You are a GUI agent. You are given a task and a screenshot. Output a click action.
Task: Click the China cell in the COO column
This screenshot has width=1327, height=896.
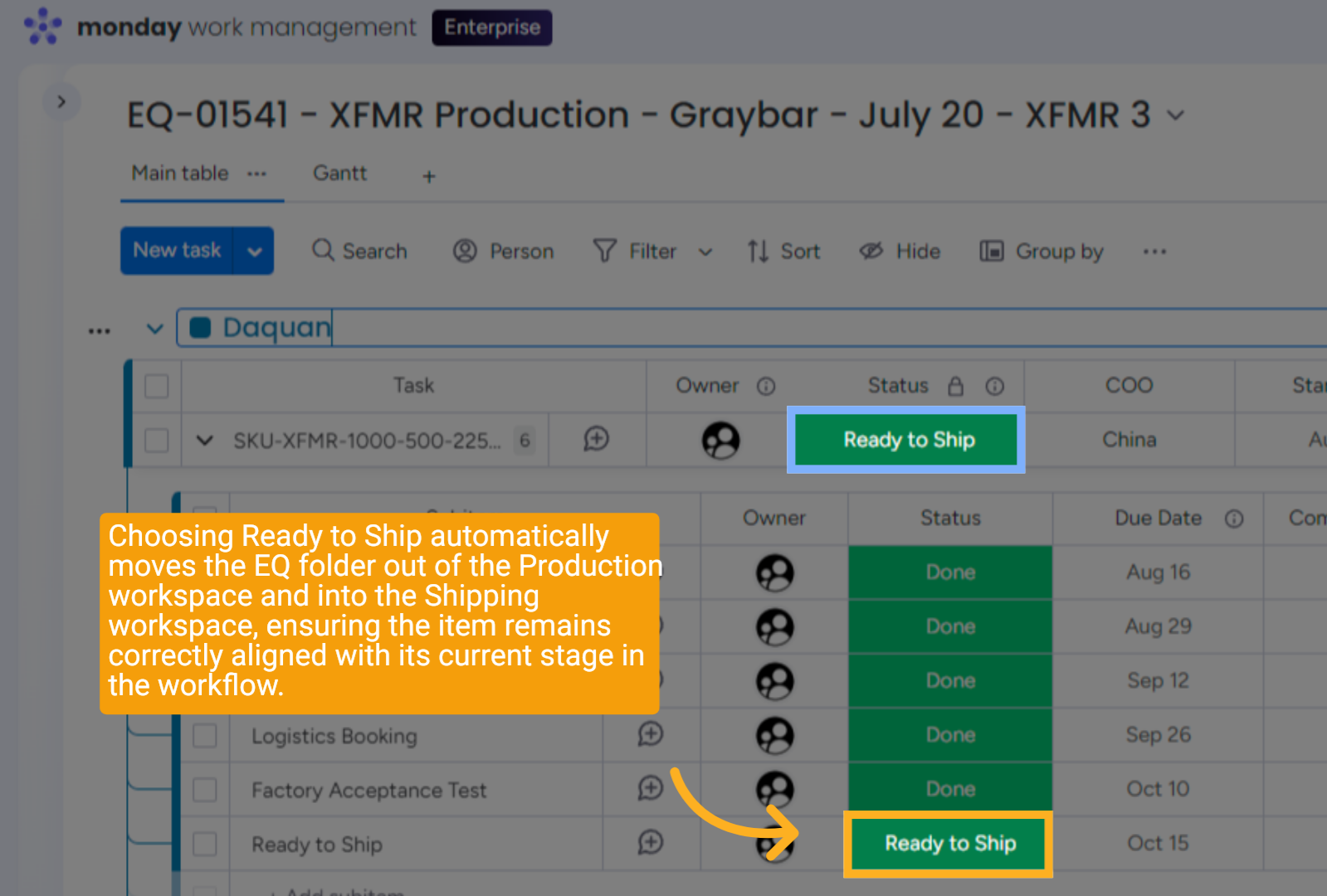(1129, 440)
